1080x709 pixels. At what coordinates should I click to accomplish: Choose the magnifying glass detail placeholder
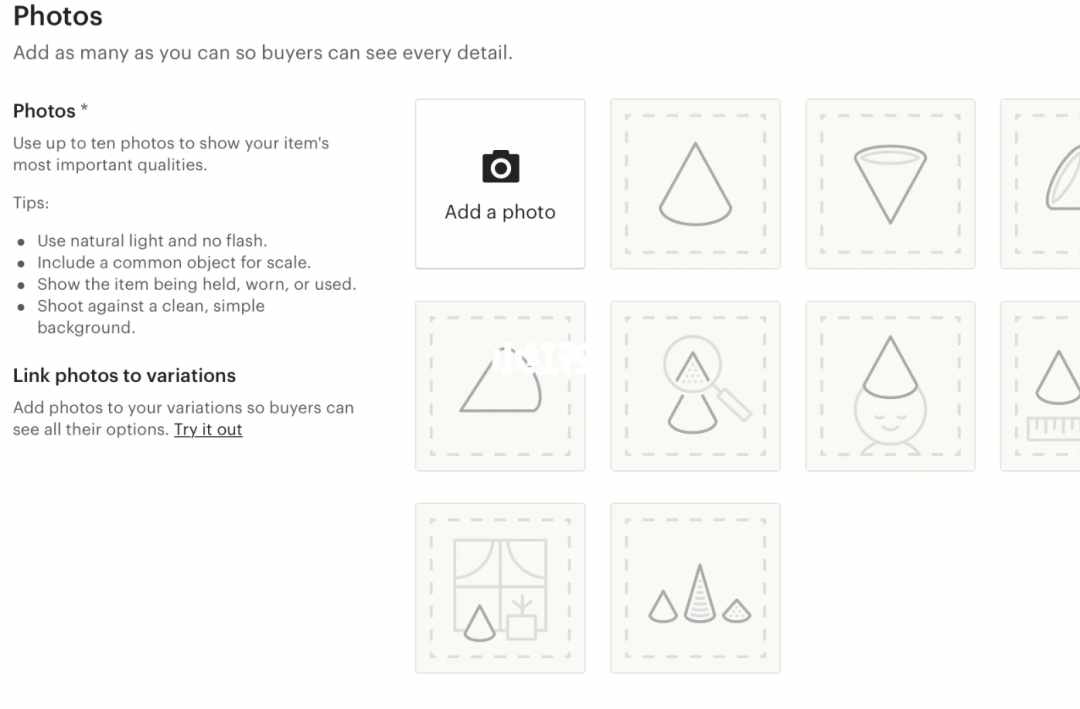[696, 386]
